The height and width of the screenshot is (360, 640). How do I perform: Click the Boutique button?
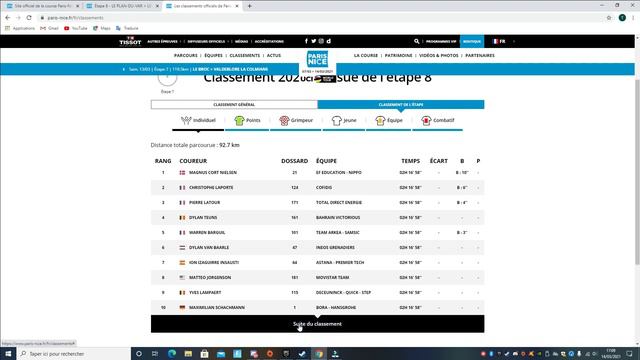tap(472, 41)
